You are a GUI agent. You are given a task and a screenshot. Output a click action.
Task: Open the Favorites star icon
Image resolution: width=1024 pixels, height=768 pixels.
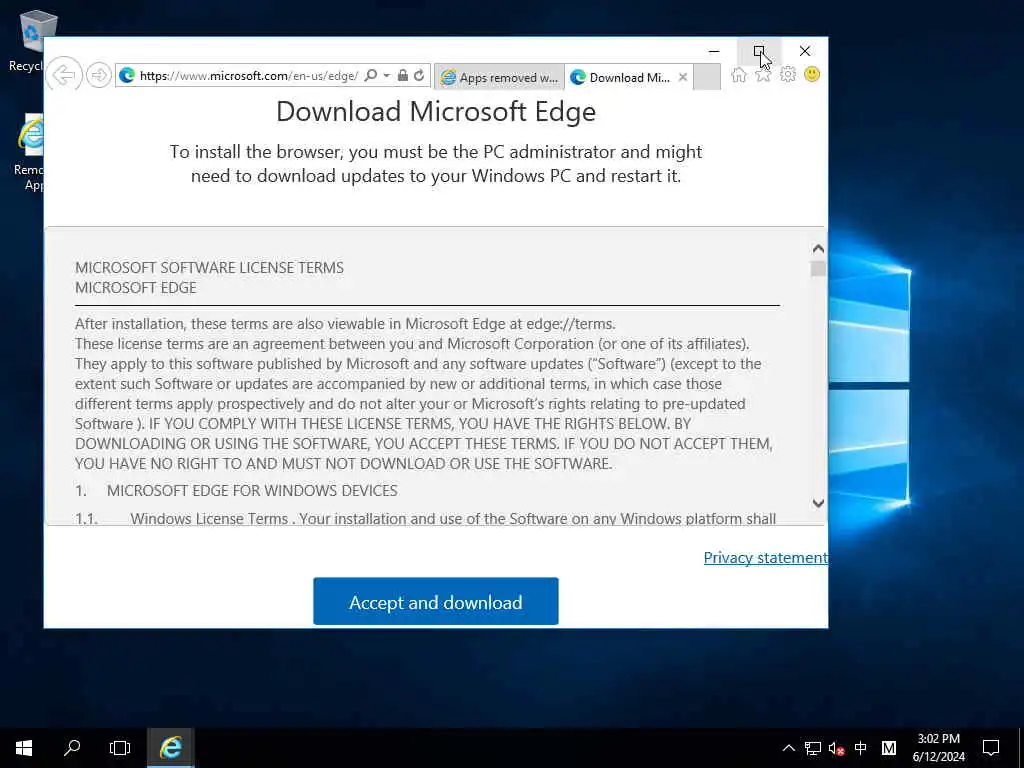click(x=763, y=74)
